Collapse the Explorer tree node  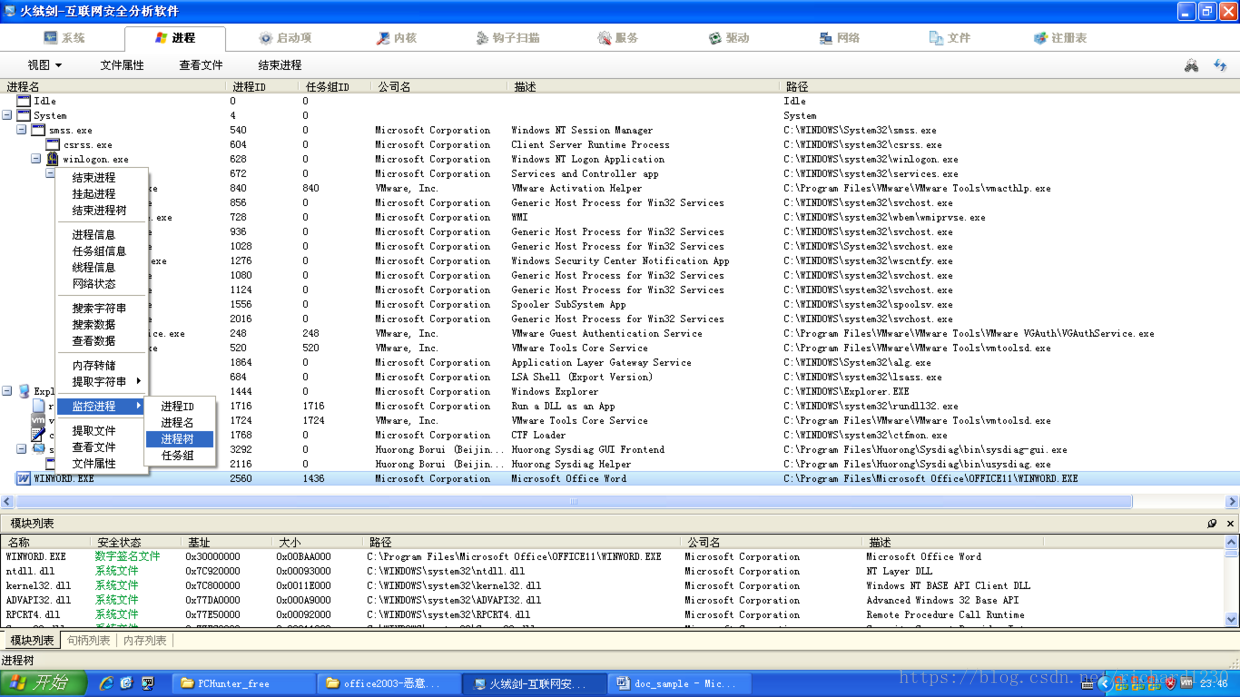(7, 392)
